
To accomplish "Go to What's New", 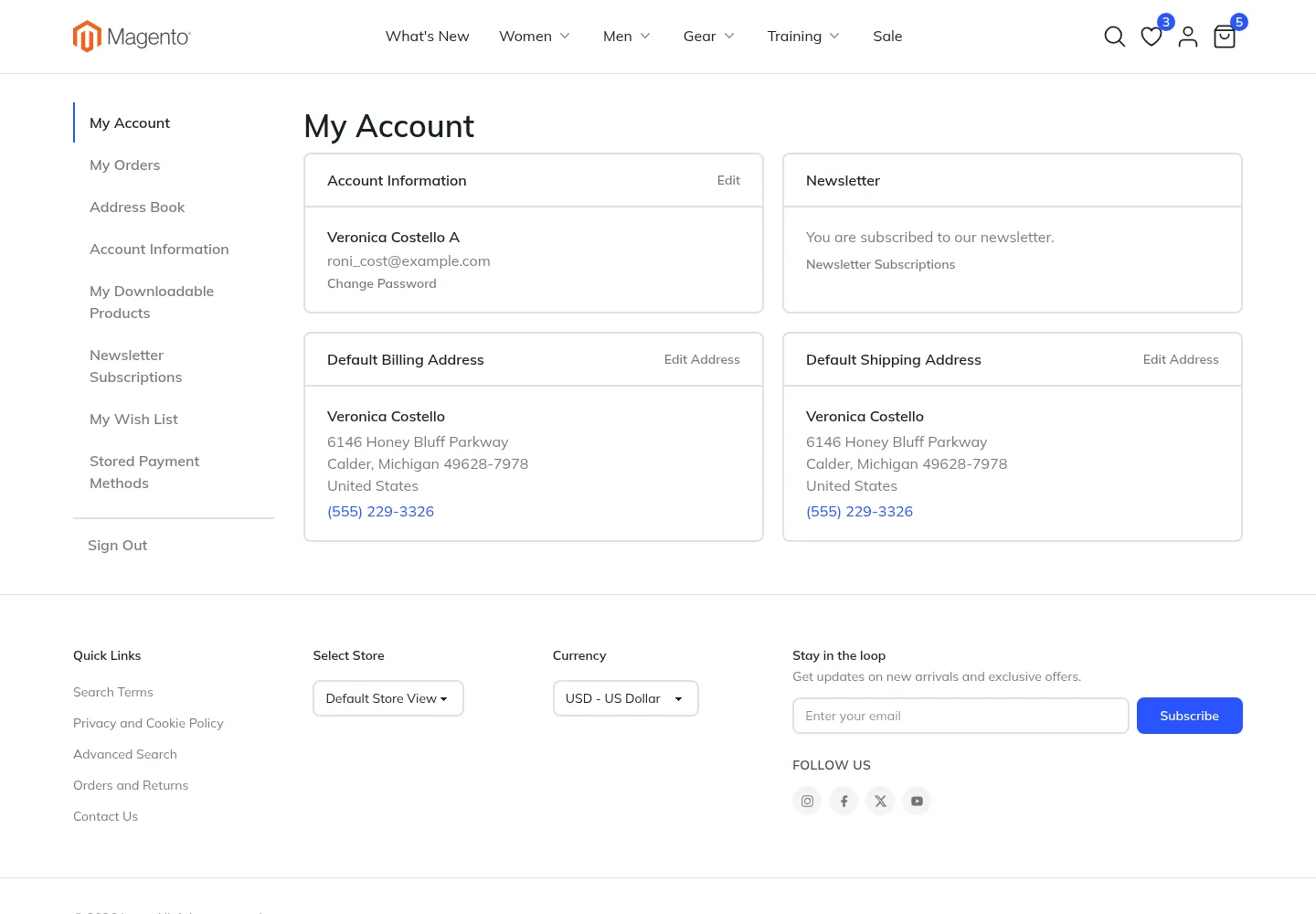I will [x=427, y=37].
